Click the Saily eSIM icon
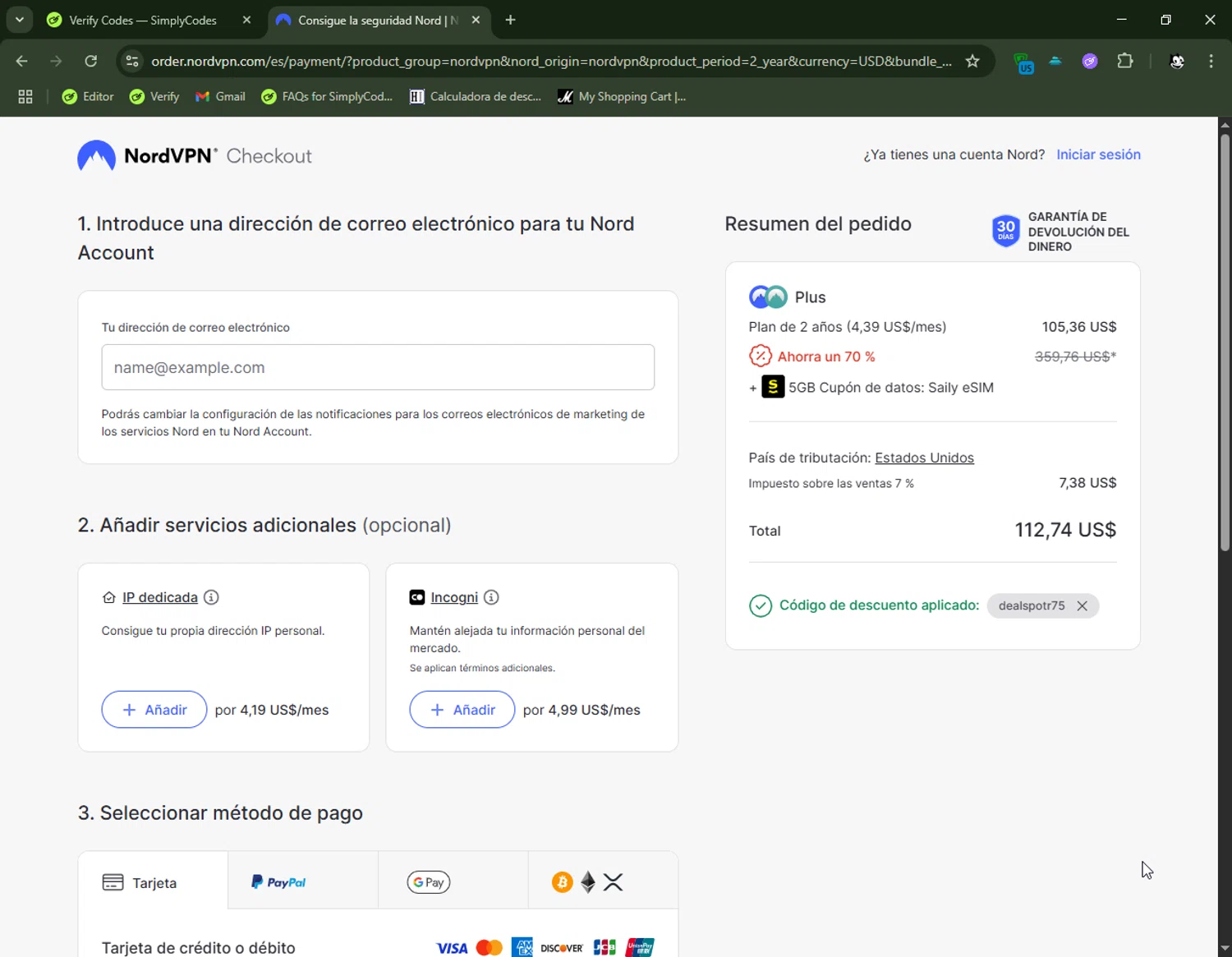The image size is (1232, 957). (x=773, y=387)
